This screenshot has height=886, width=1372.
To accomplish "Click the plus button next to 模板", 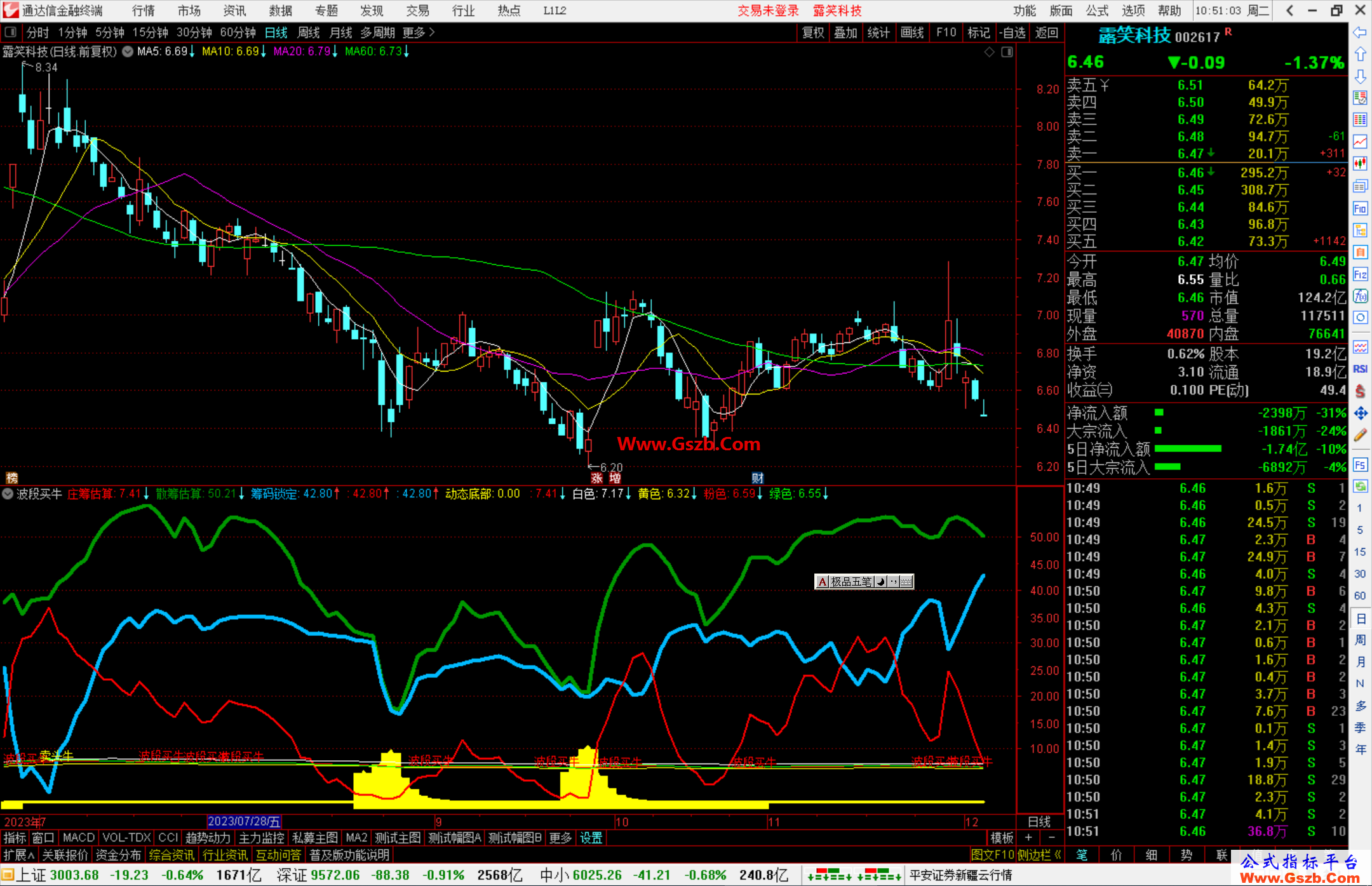I will point(1028,838).
